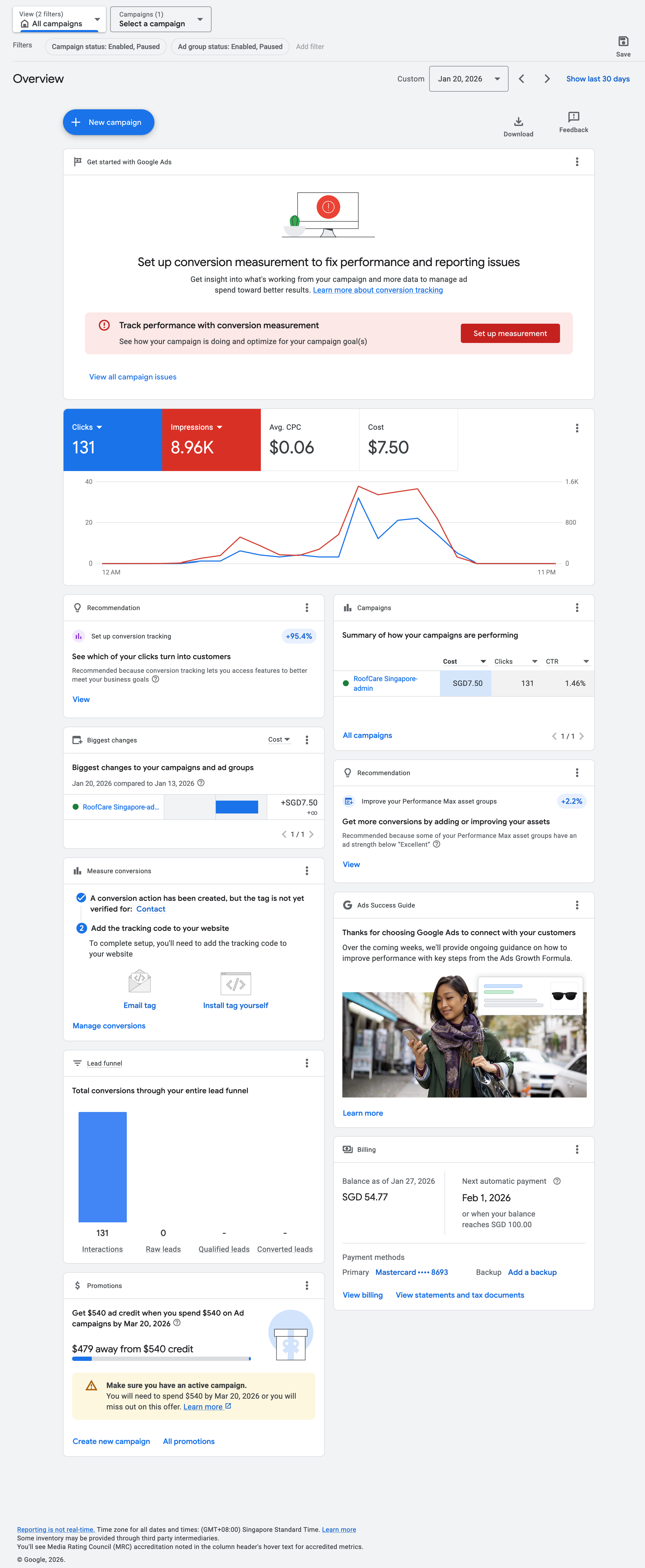Open Set up conversion tracking Recommendation card menu
The width and height of the screenshot is (645, 1568).
tap(306, 608)
